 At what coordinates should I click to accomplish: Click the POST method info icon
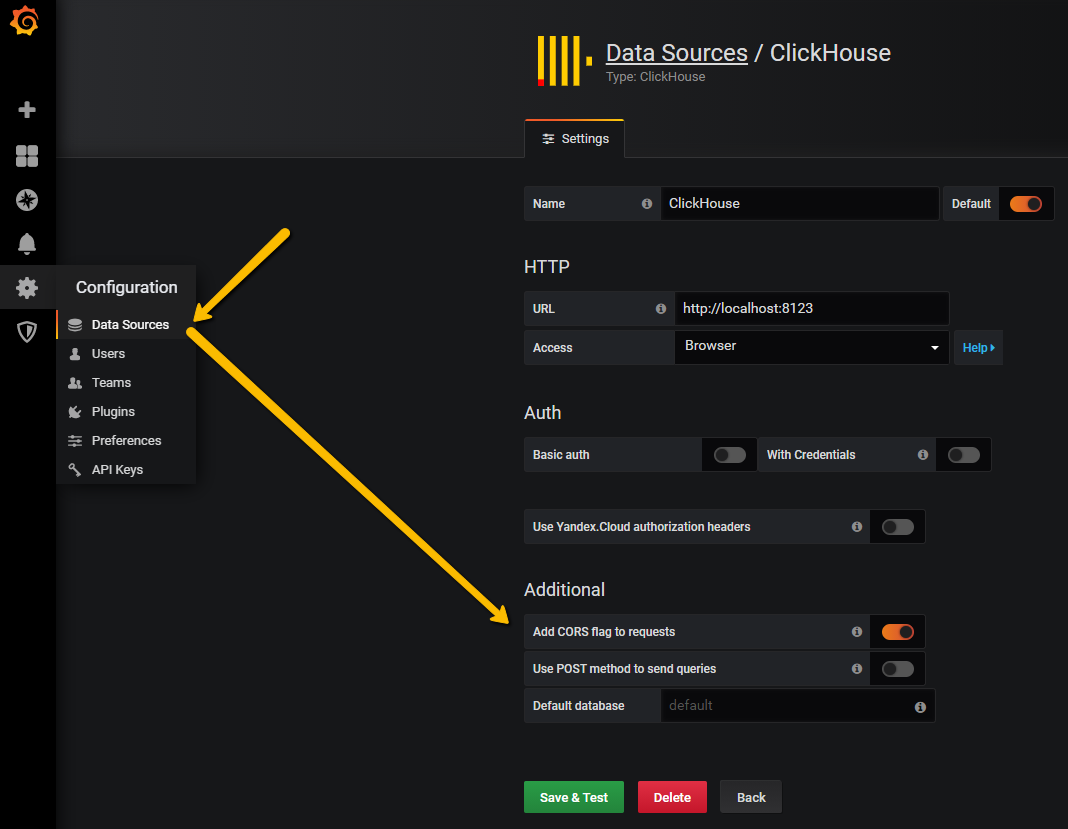pos(857,668)
